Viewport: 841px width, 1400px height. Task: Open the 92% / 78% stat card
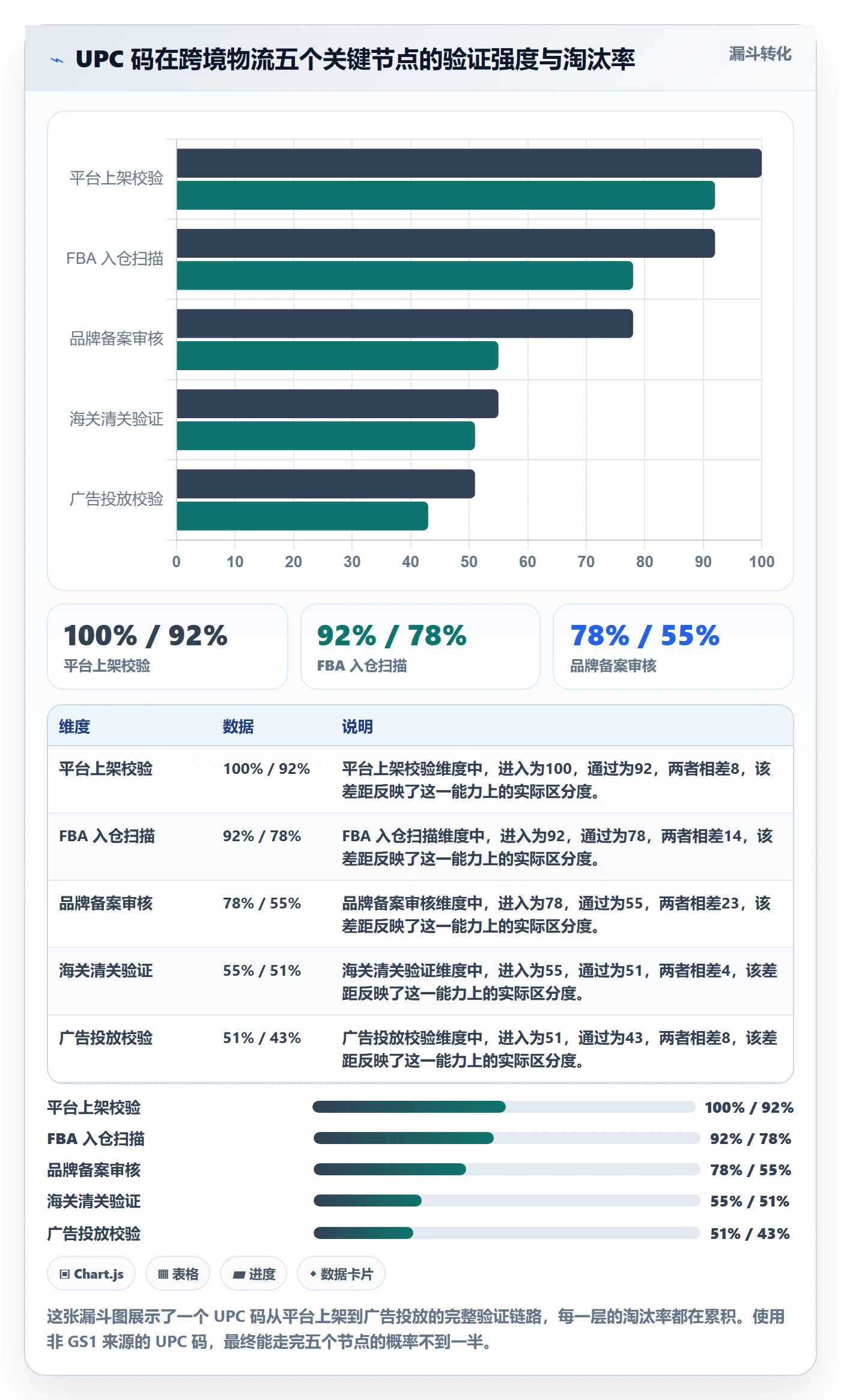tap(421, 647)
